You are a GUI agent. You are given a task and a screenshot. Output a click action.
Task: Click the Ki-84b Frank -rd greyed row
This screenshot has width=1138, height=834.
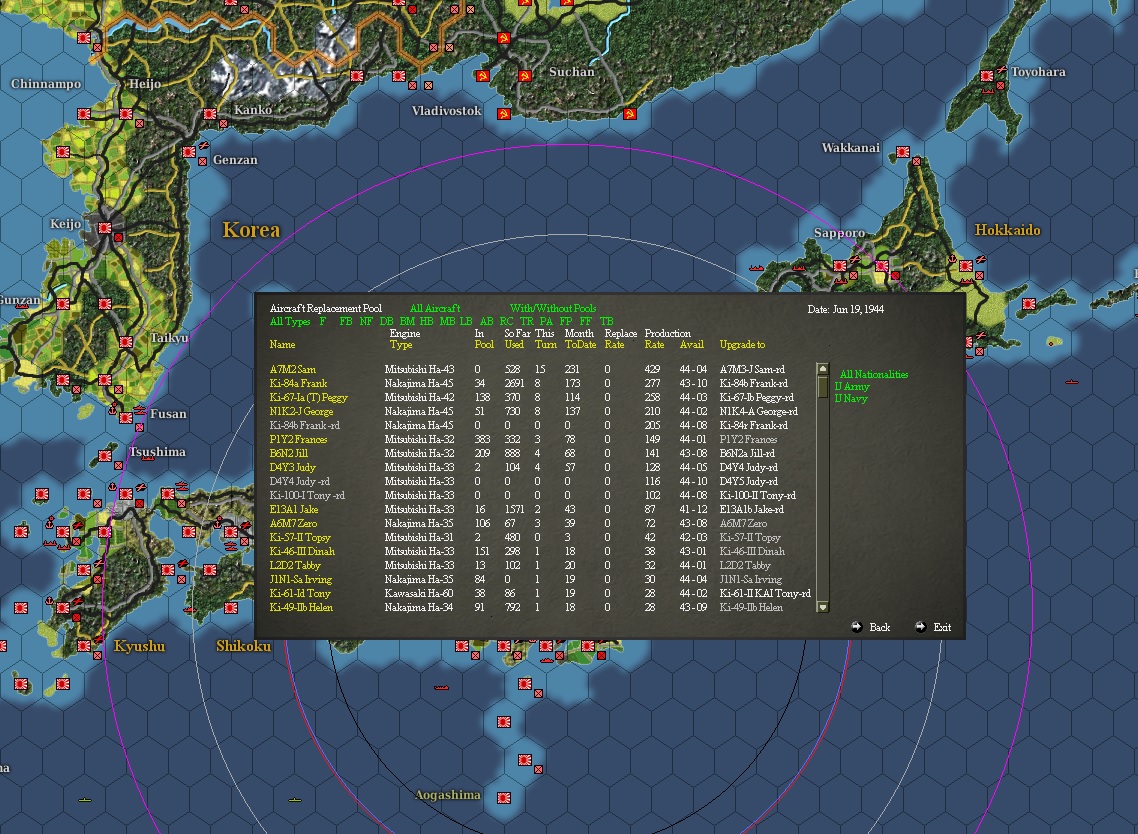point(305,425)
